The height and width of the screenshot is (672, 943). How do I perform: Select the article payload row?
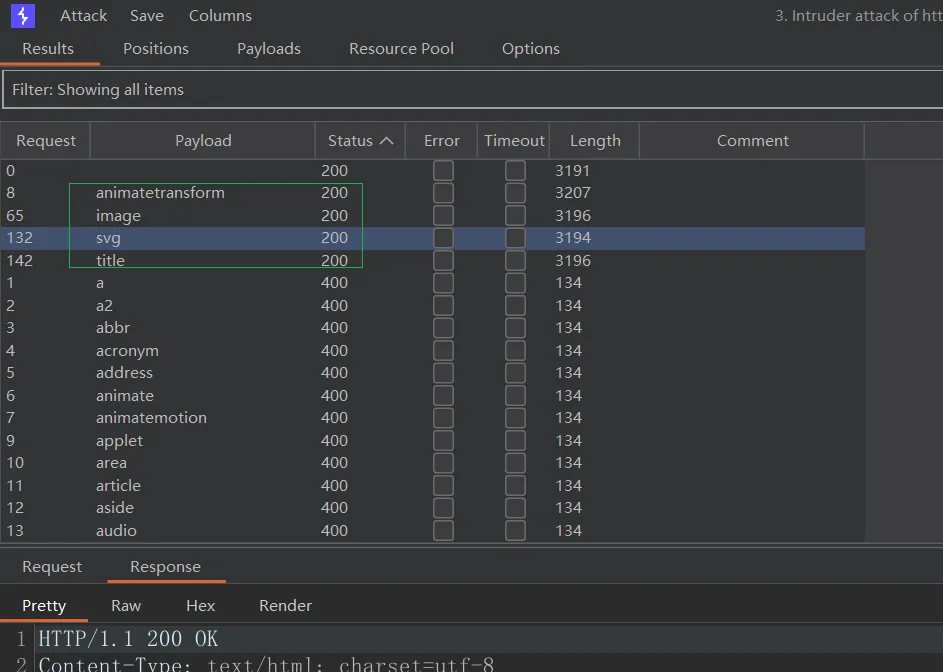pyautogui.click(x=432, y=486)
